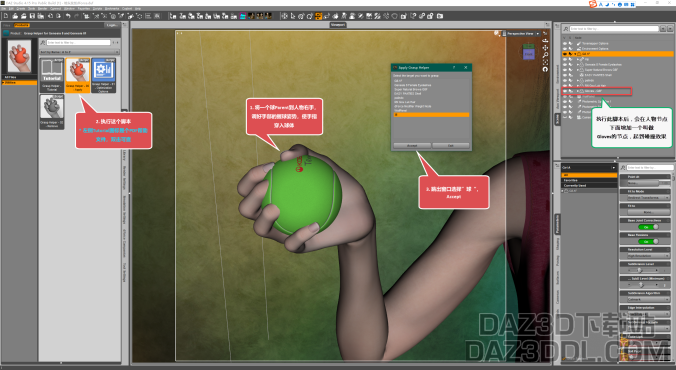Open the Perspective View dropdown
This screenshot has height=370, width=676.
[538, 34]
